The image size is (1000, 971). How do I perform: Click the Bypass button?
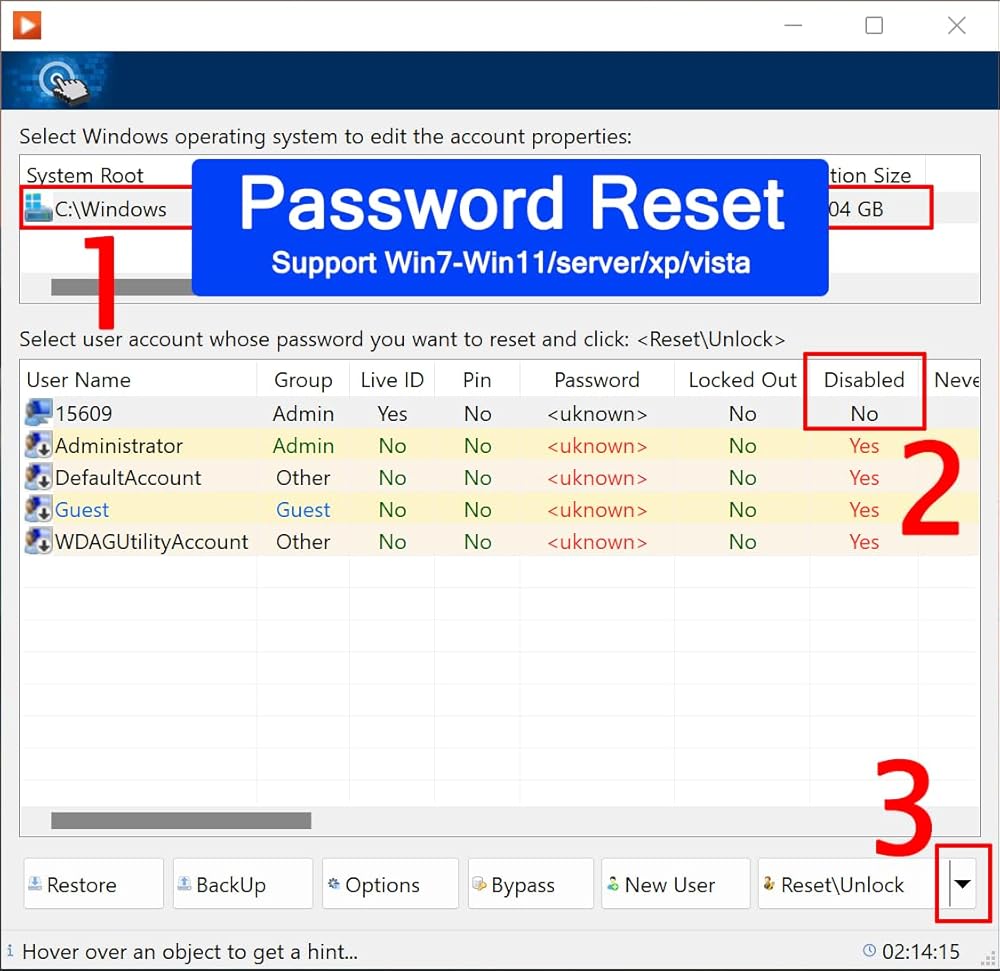click(530, 884)
